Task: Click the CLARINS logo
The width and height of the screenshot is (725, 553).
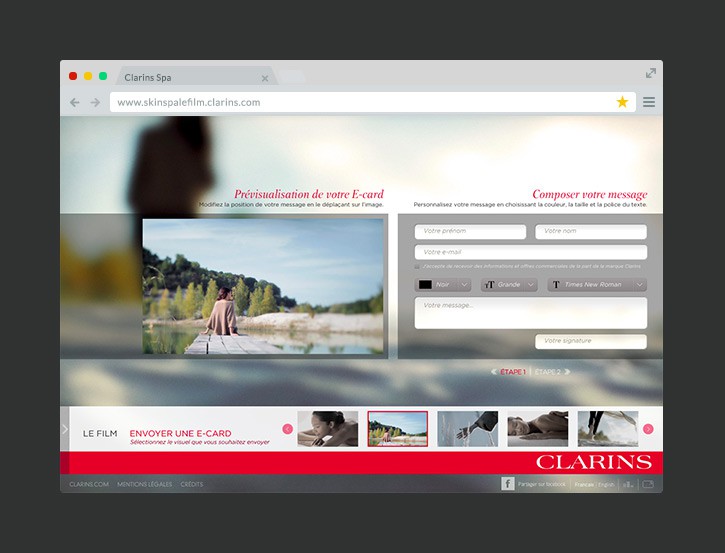Action: point(594,462)
